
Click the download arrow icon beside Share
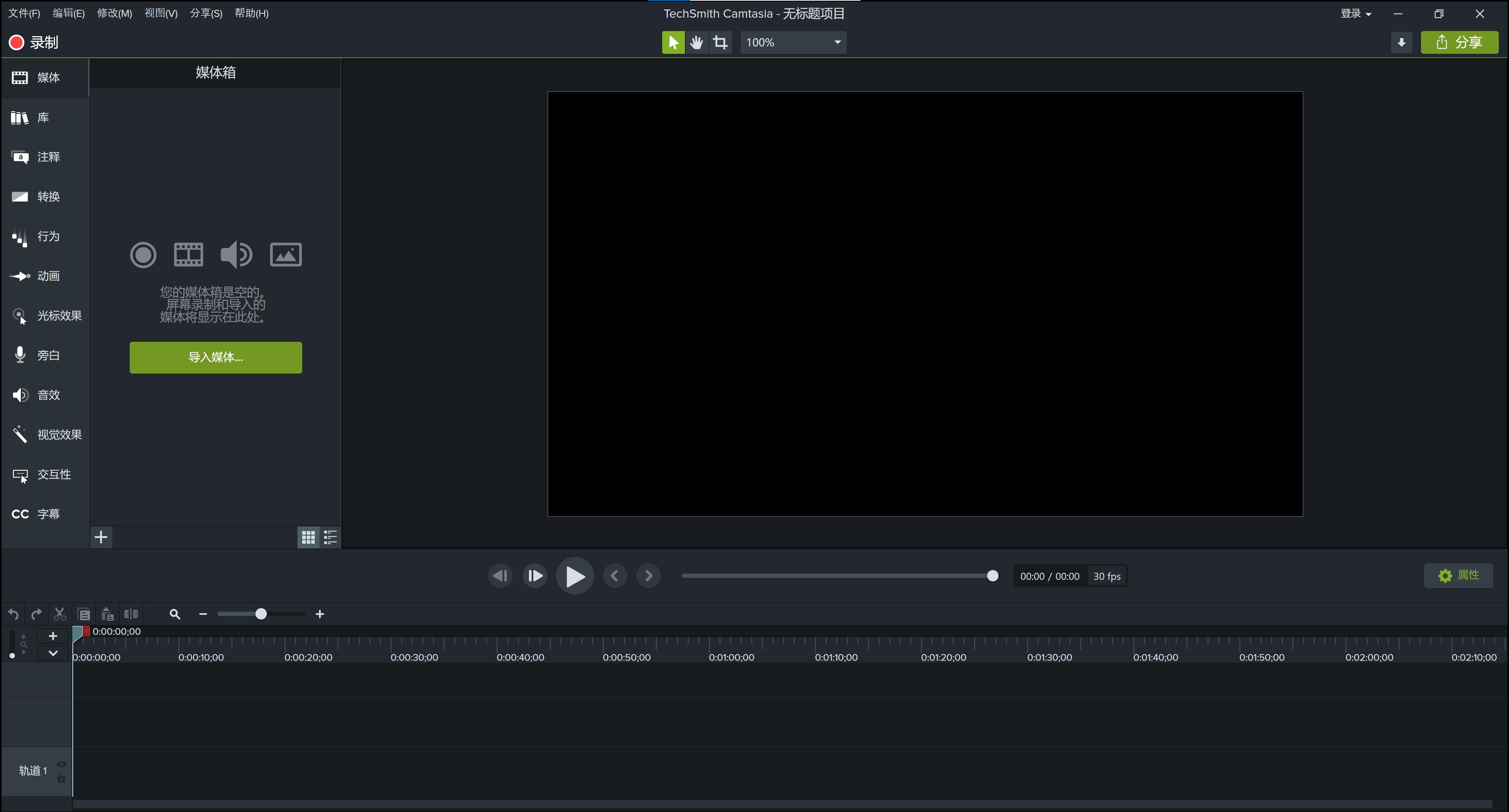[x=1401, y=42]
